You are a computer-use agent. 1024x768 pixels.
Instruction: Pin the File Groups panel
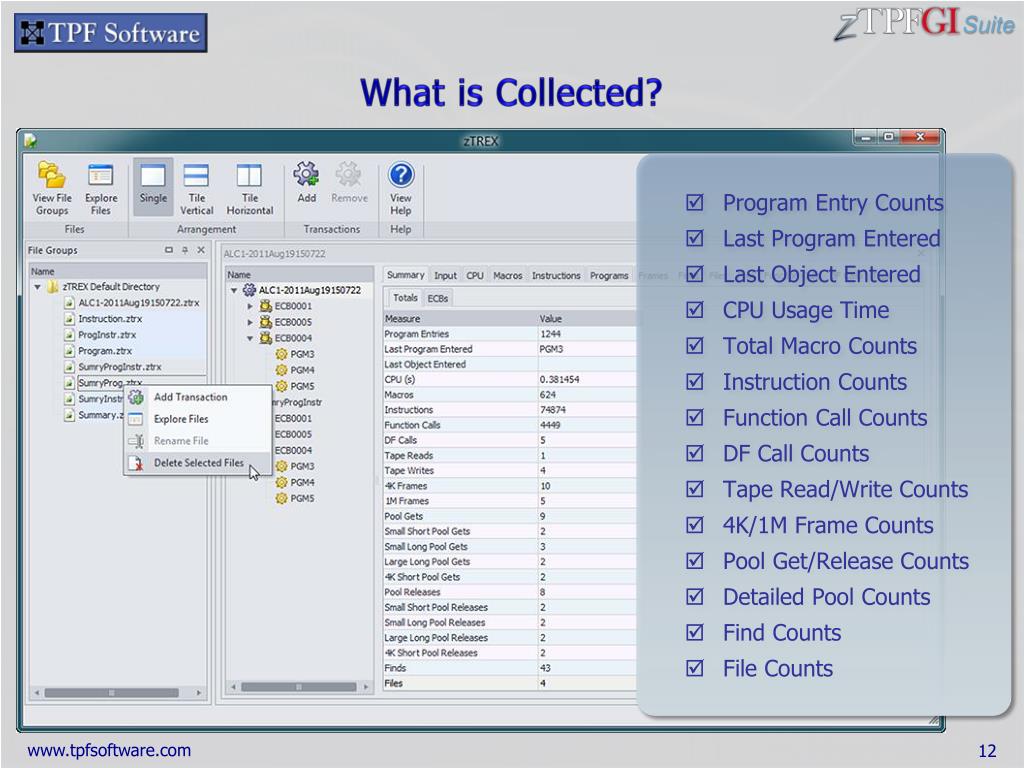click(185, 250)
